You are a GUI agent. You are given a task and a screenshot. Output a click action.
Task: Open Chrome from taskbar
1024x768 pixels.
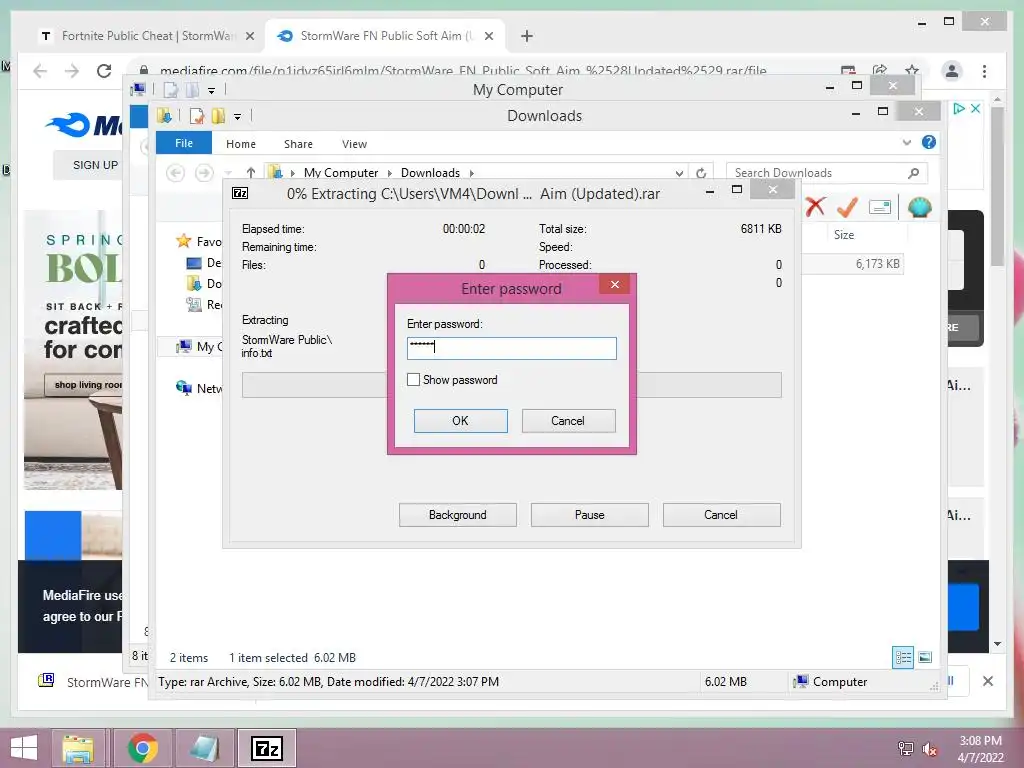pos(142,748)
